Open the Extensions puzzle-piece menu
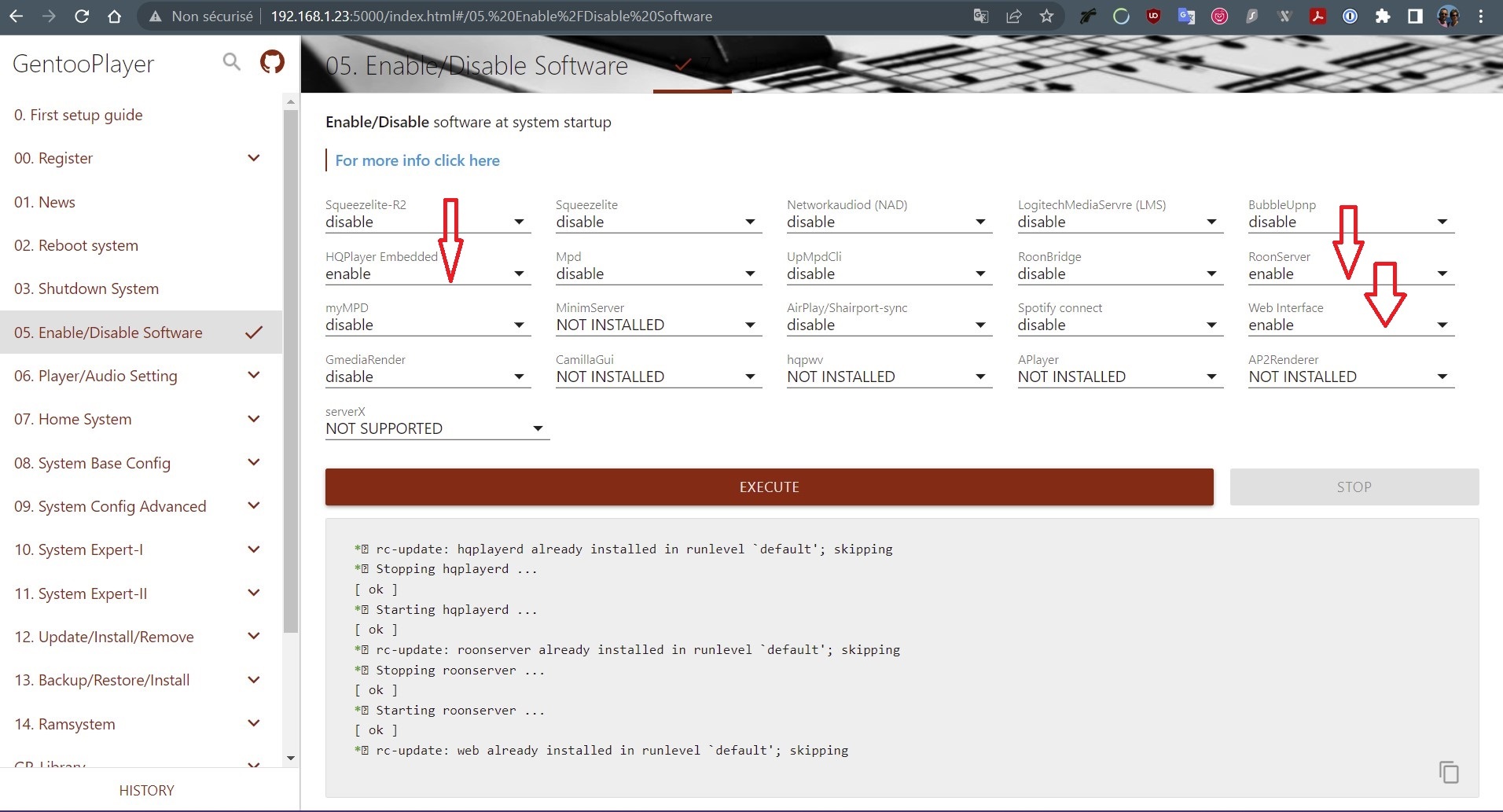The height and width of the screenshot is (812, 1503). click(1383, 16)
